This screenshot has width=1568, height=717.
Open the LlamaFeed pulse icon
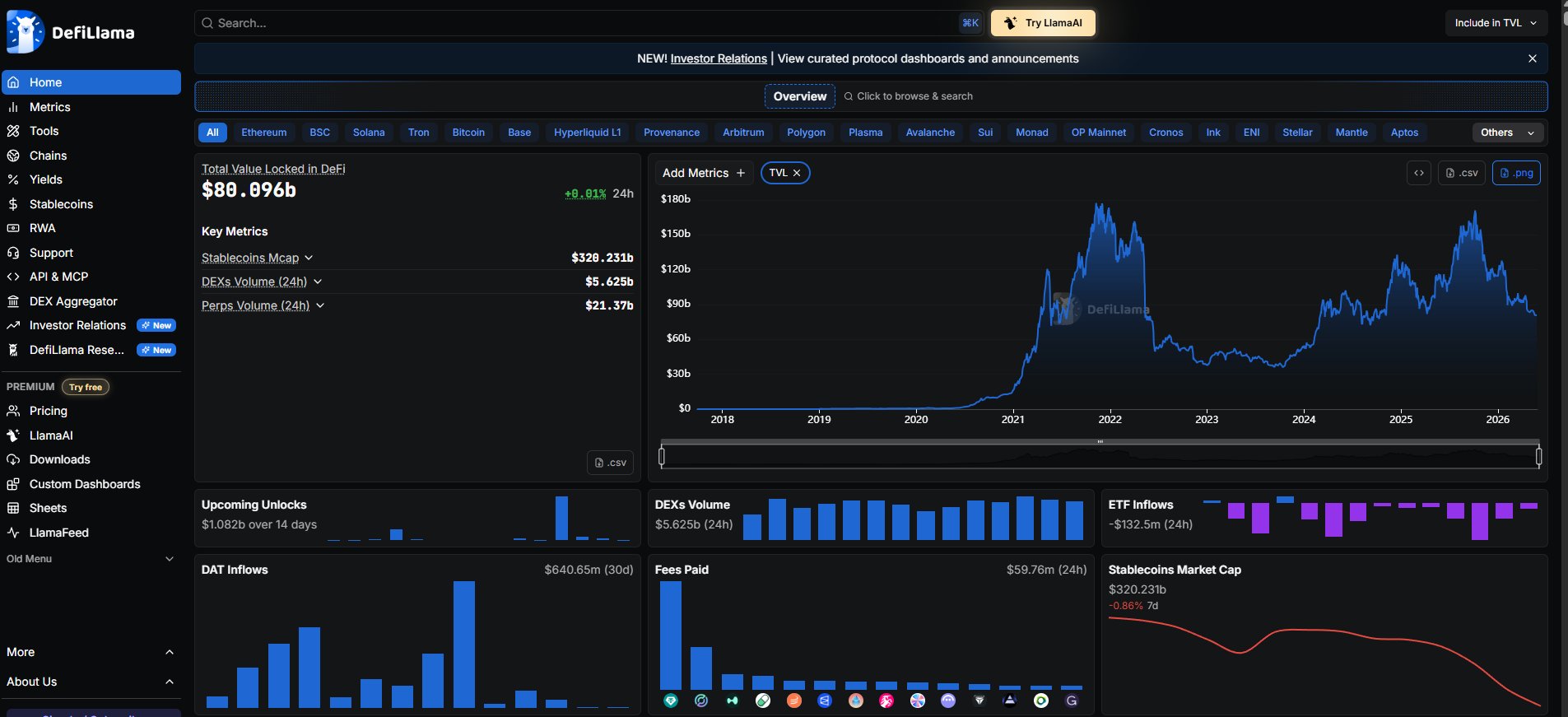13,533
